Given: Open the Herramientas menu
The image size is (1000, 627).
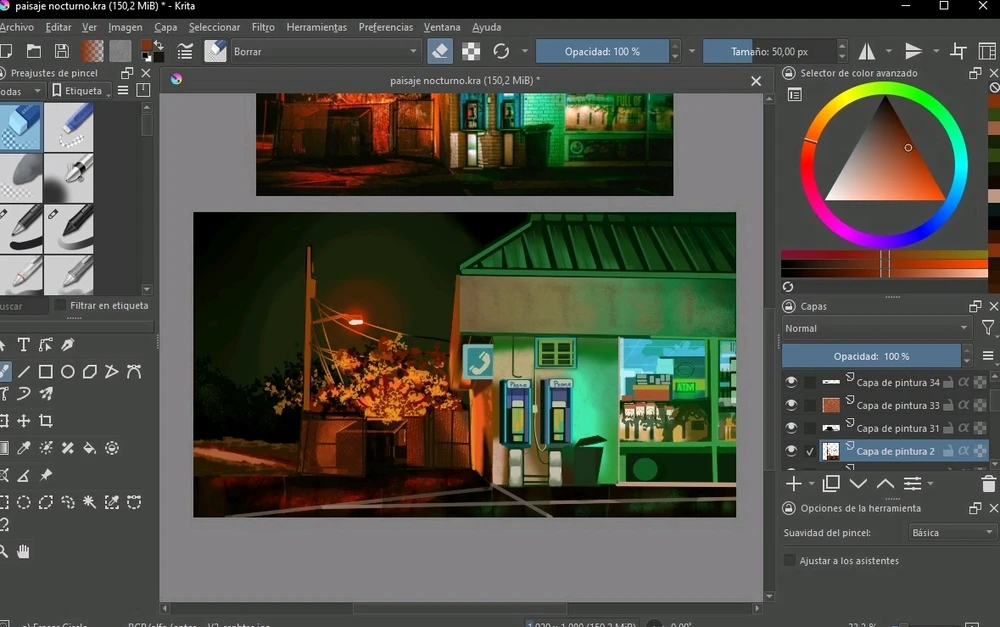Looking at the screenshot, I should (x=316, y=27).
